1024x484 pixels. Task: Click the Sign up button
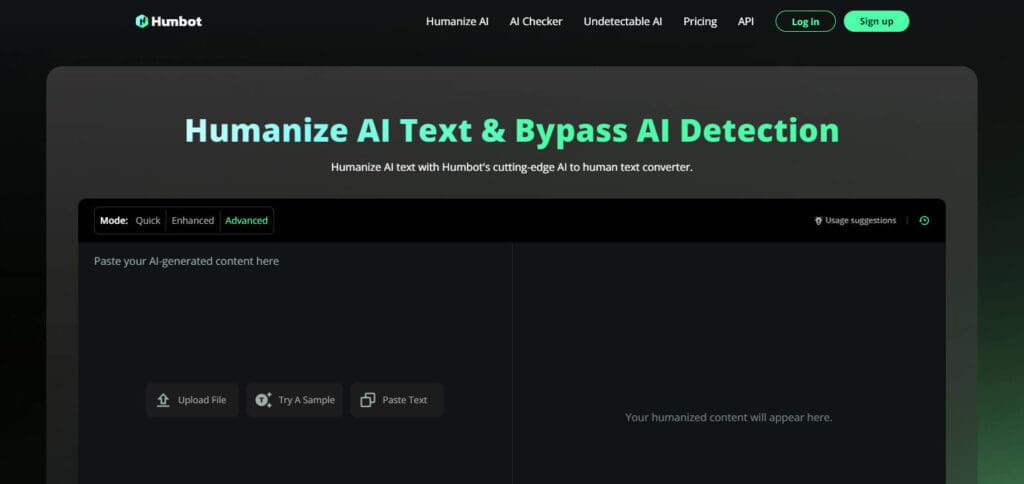(876, 21)
